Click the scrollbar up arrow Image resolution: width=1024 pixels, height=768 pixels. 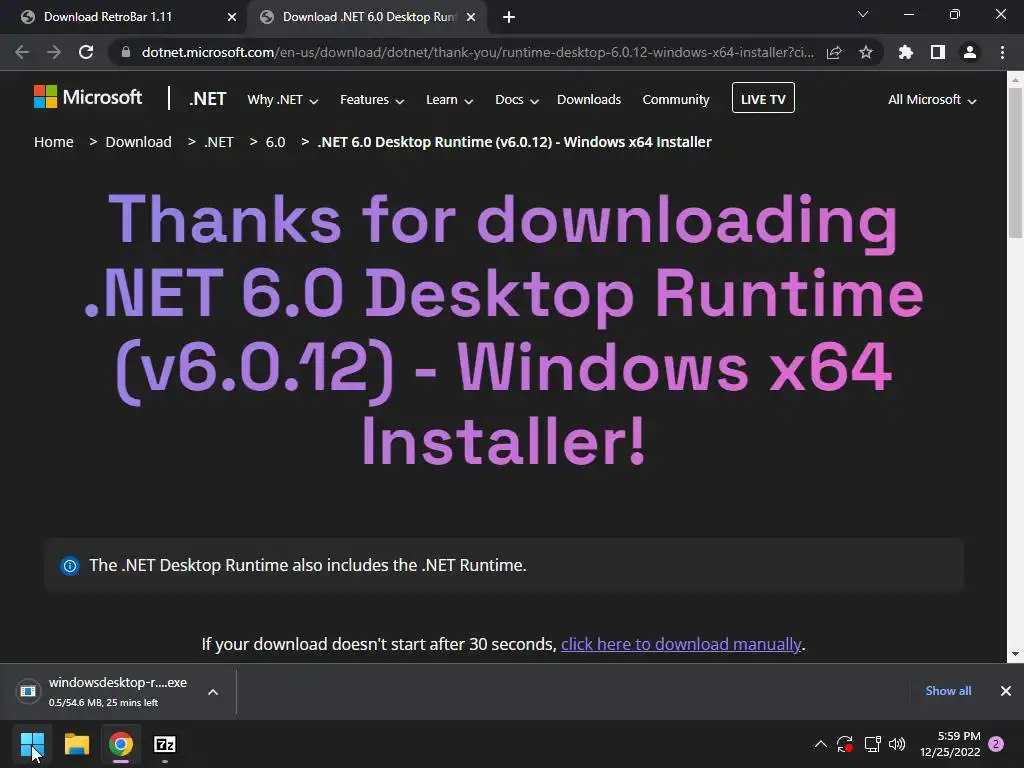pos(1015,80)
